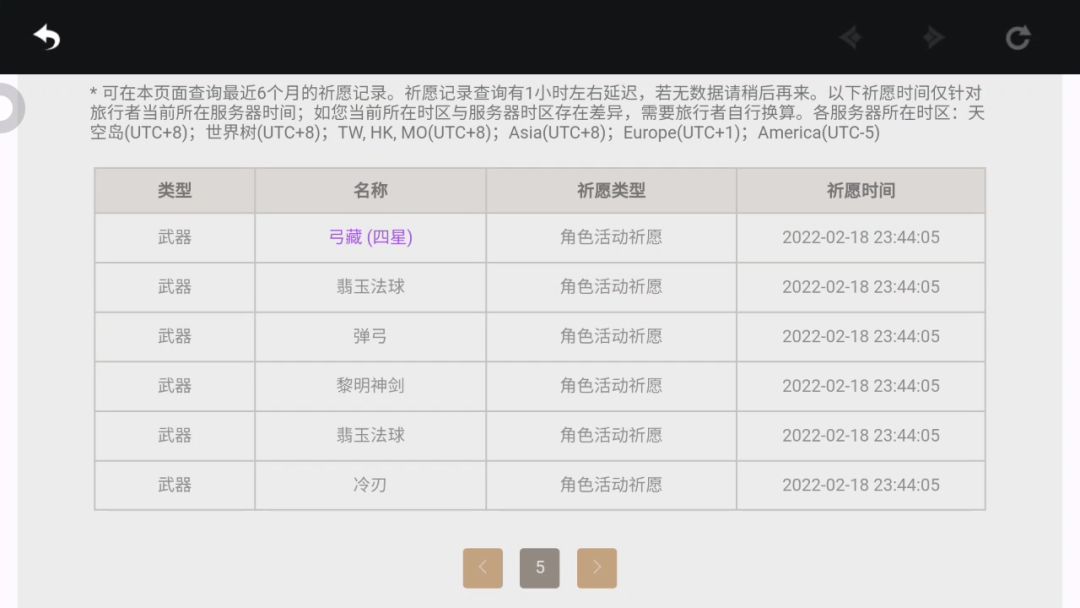Screen dimensions: 1080x608
Task: Click 武器 type in the 冷刃 row
Action: [x=174, y=485]
